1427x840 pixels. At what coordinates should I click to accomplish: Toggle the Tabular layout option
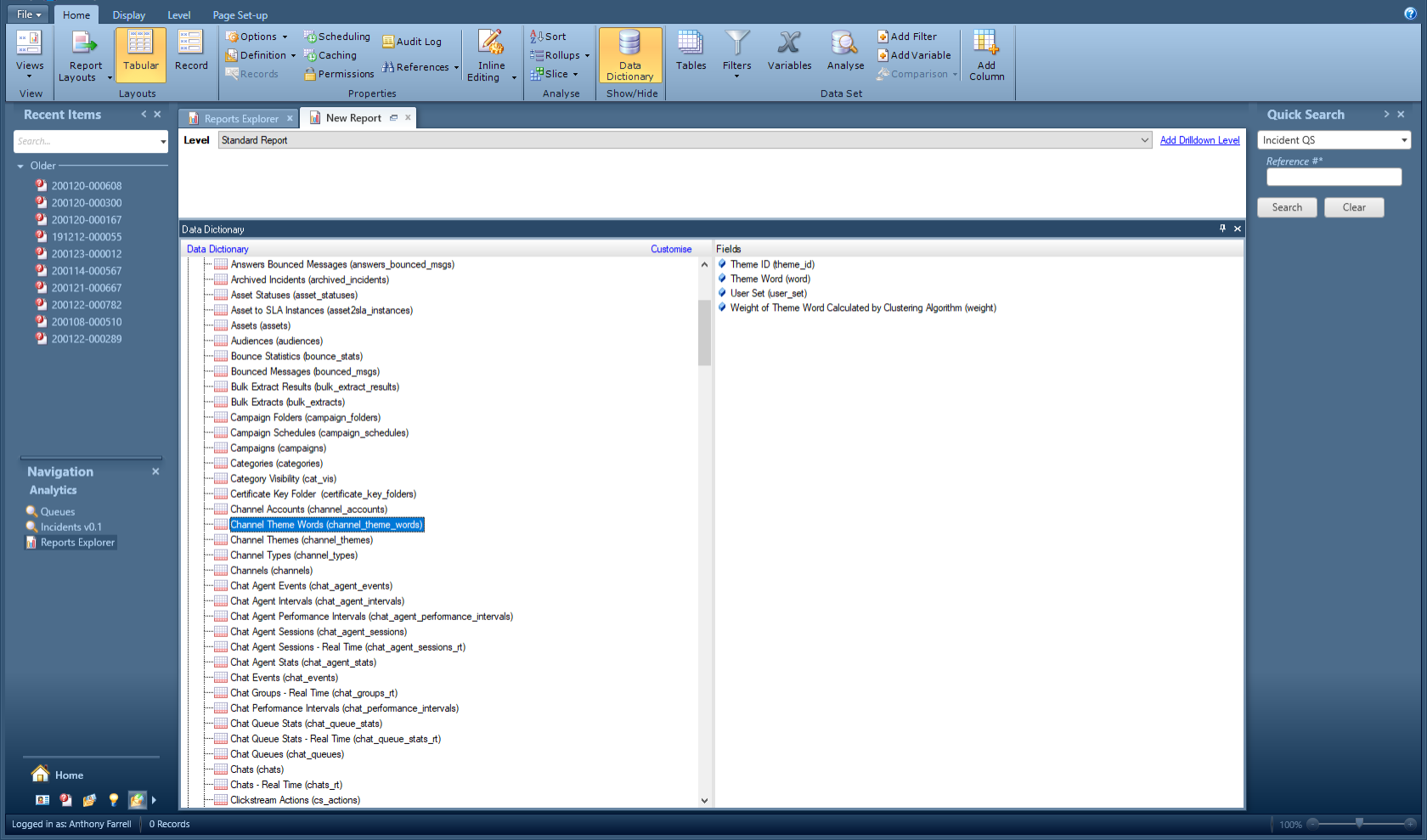pyautogui.click(x=139, y=53)
